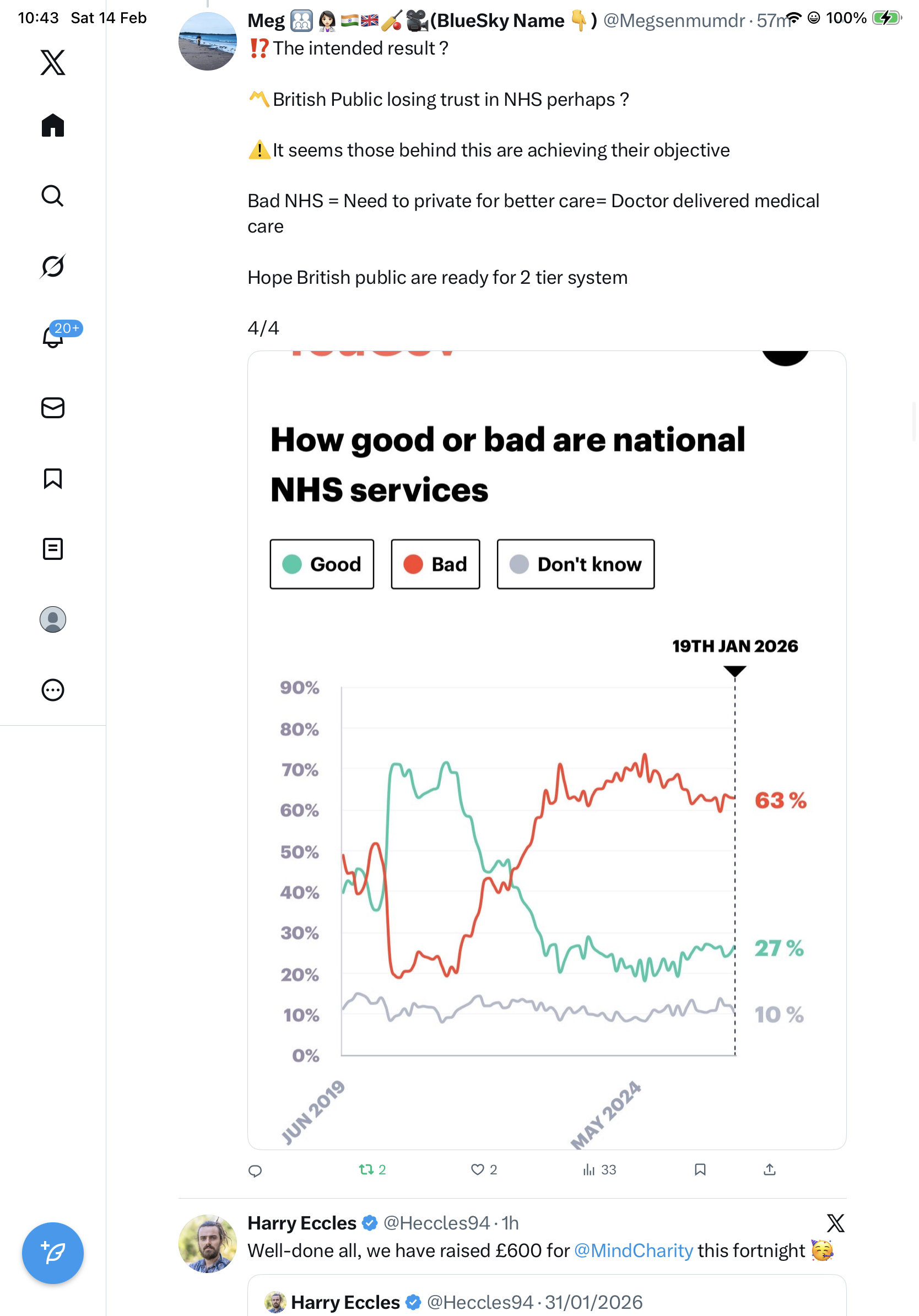Open the More options circle icon

[x=53, y=690]
